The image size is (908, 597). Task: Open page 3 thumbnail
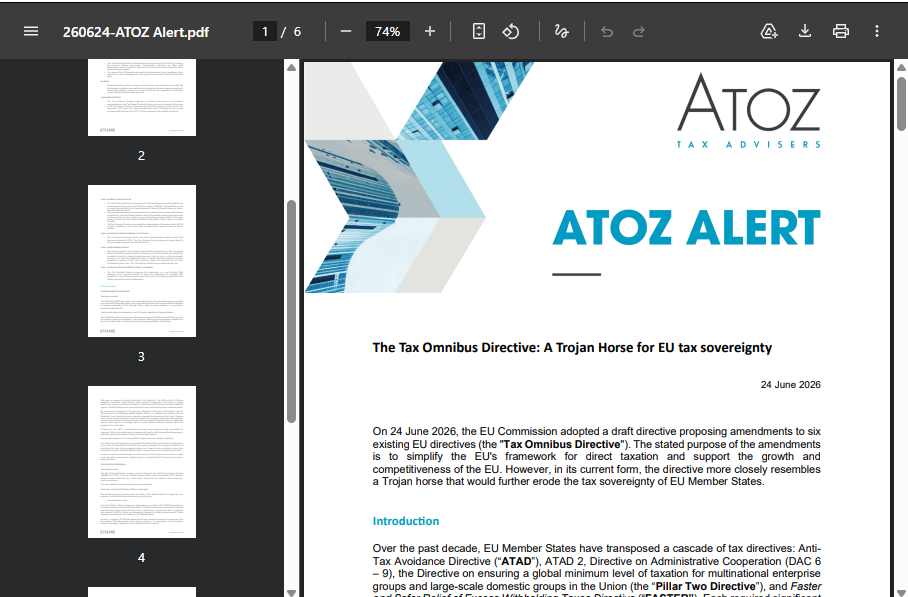tap(142, 261)
